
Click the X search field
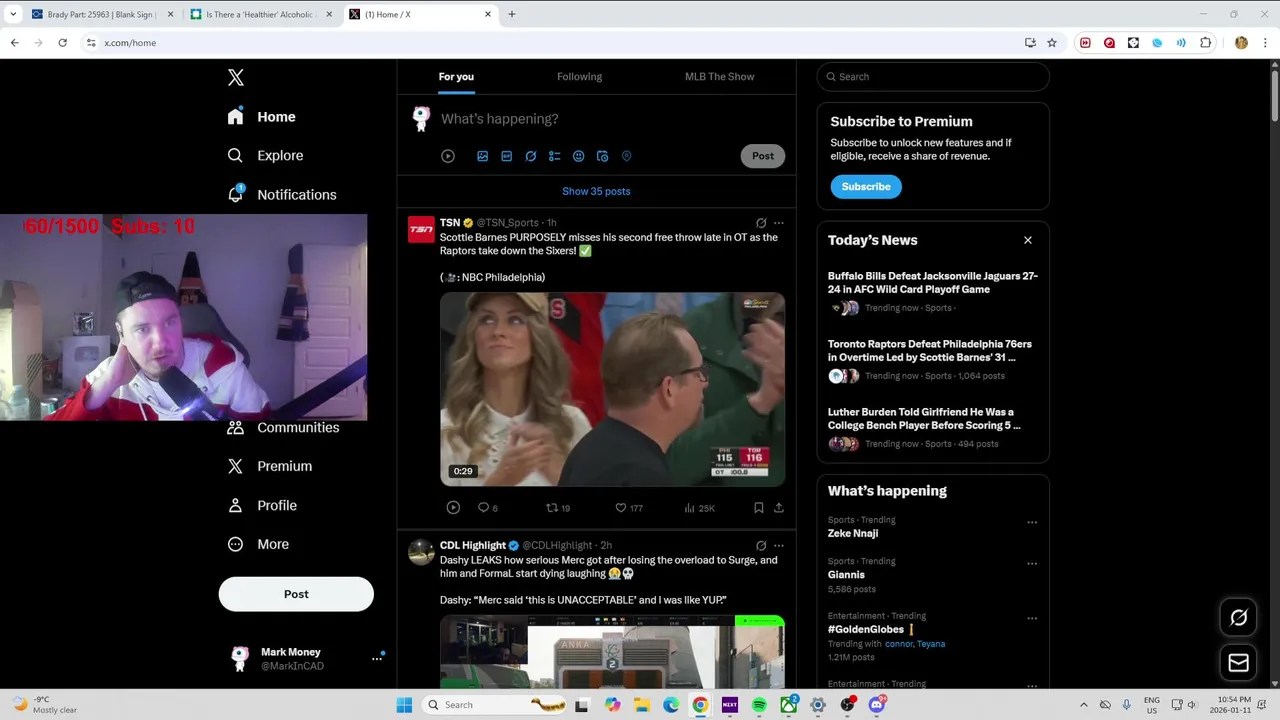point(933,77)
